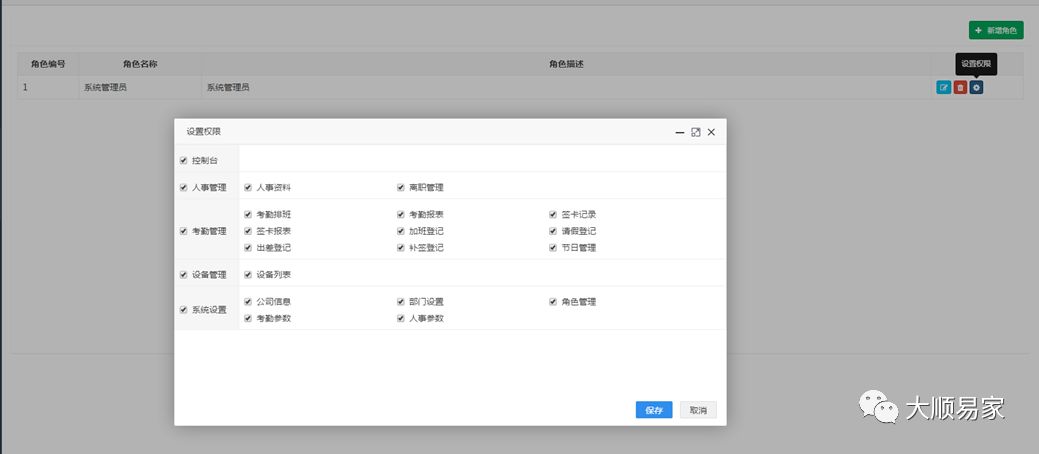Click the 新增角色 add button

996,31
